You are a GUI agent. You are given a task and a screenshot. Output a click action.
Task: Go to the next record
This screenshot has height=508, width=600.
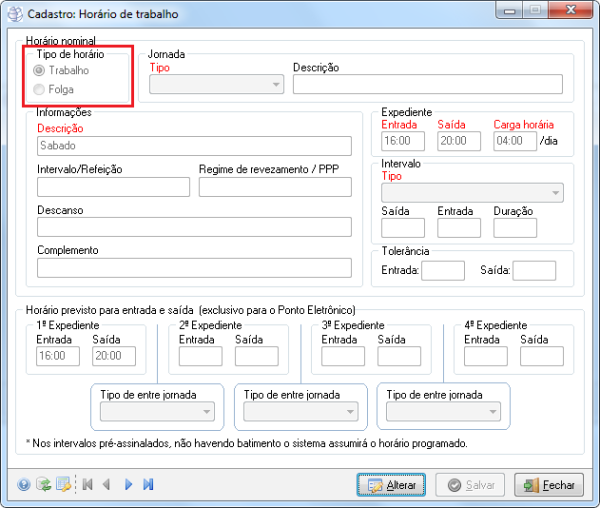pos(128,485)
